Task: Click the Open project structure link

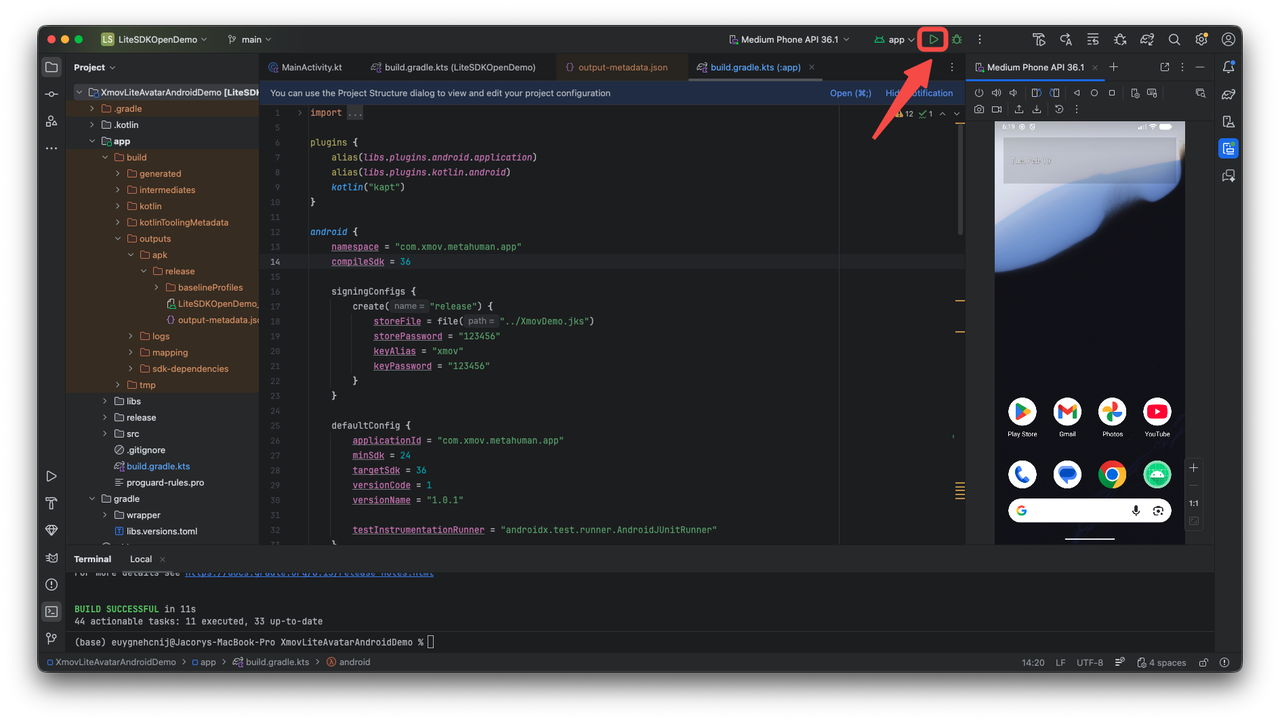Action: [850, 93]
